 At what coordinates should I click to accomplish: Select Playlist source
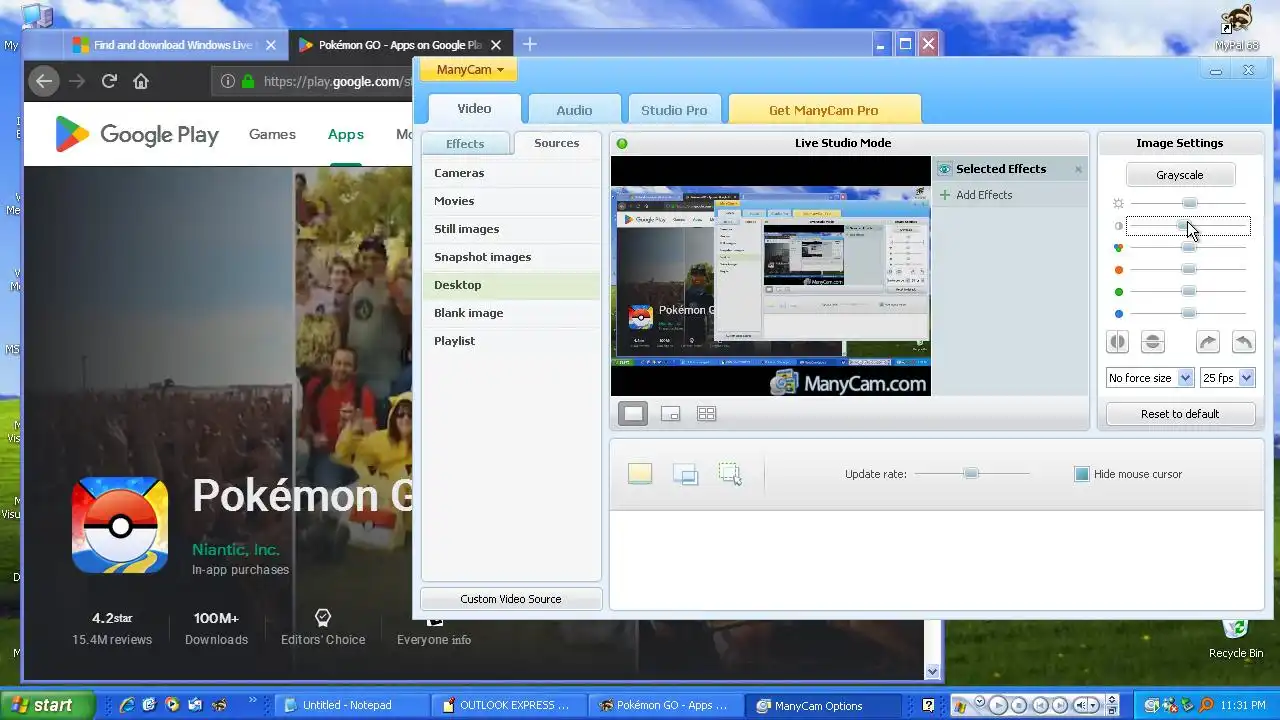point(511,341)
